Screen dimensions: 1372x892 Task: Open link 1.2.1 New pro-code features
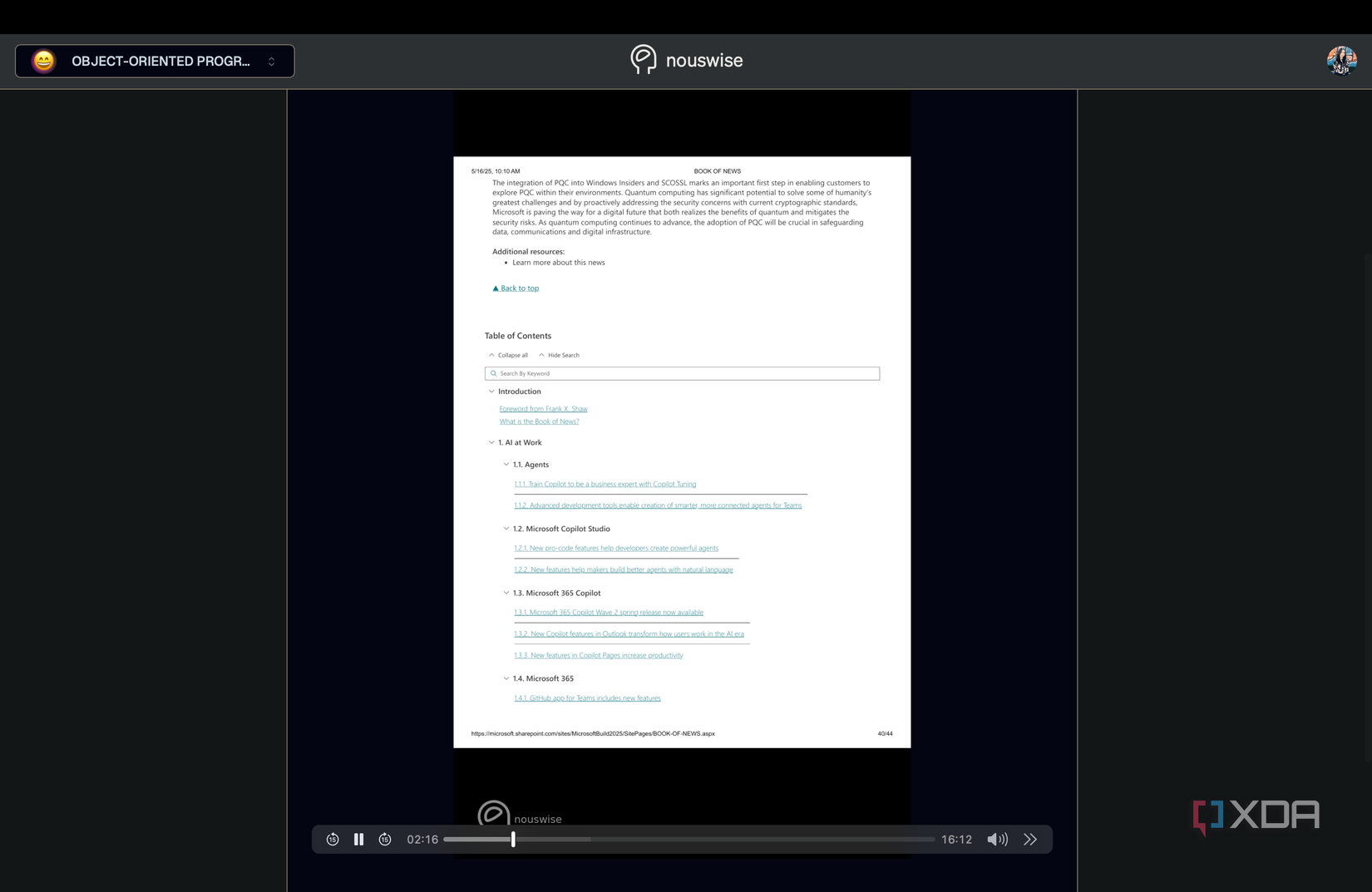pyautogui.click(x=616, y=549)
